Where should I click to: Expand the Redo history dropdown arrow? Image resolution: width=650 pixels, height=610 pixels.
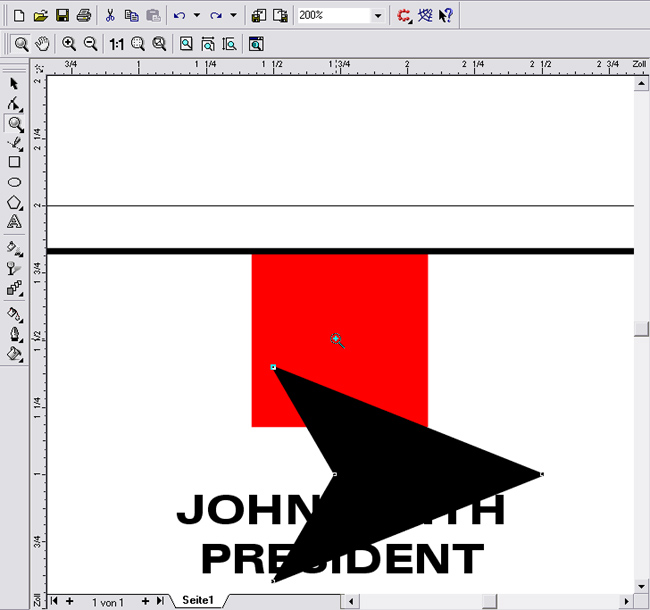pos(233,16)
